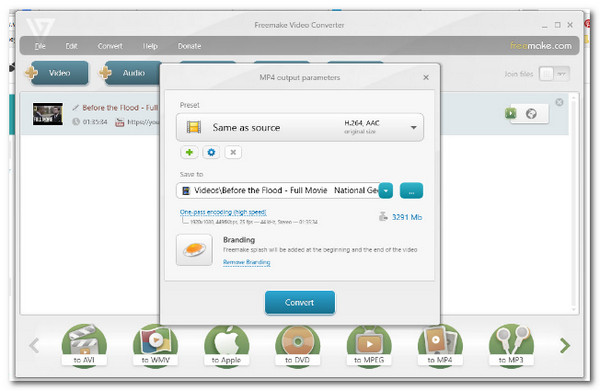Select the to AVI output format
600x391 pixels.
(x=84, y=346)
